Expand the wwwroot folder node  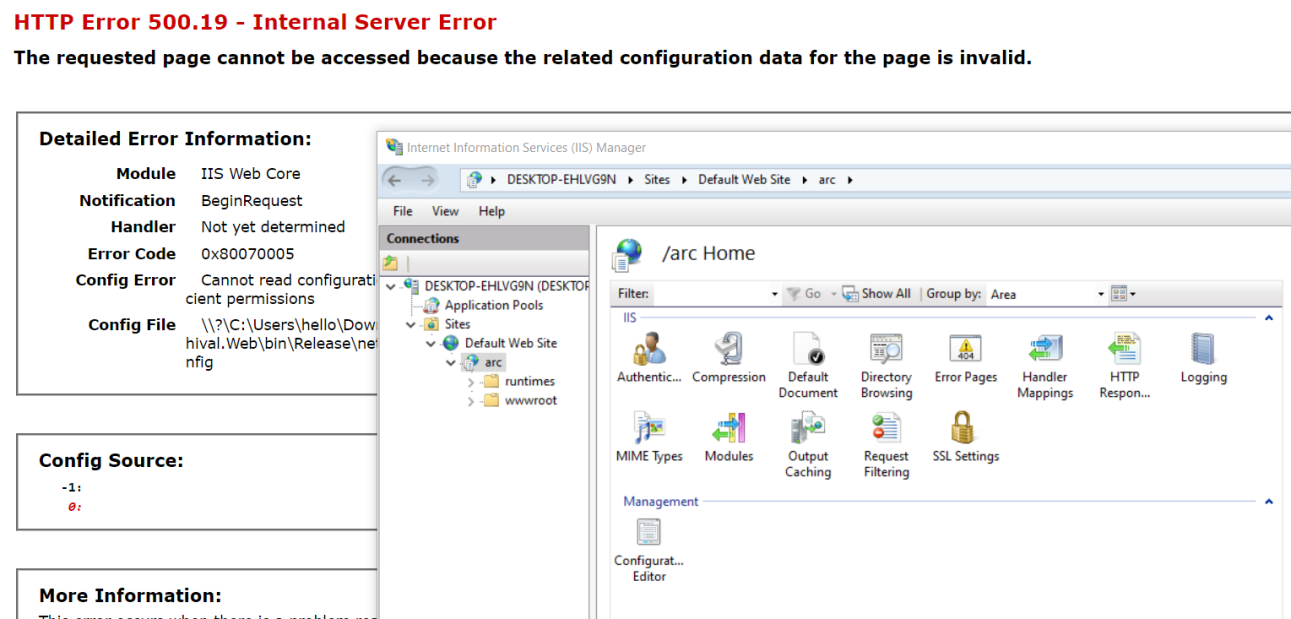(x=471, y=400)
